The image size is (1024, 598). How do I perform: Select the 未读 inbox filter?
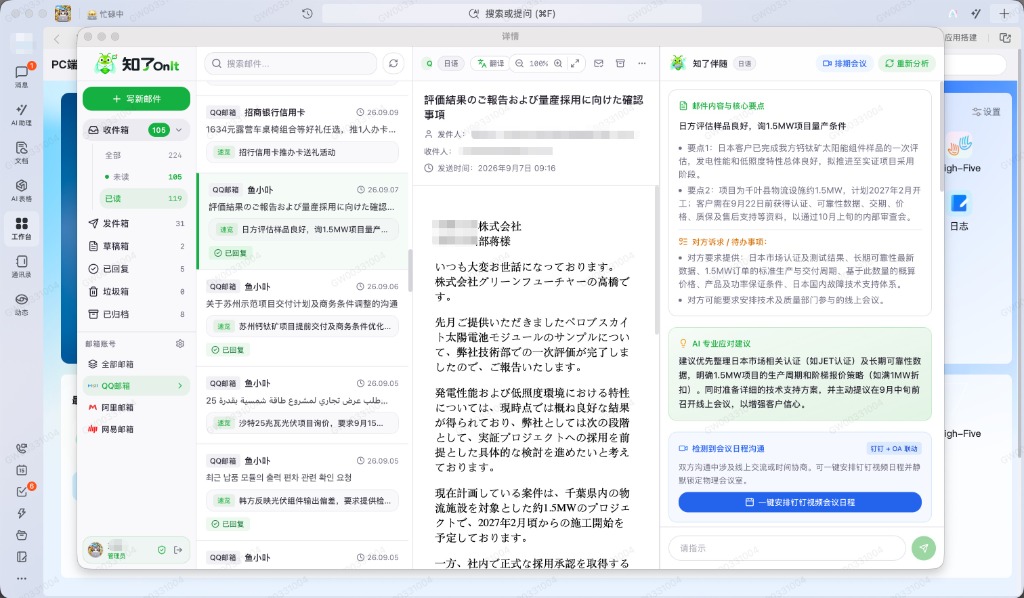(x=143, y=177)
